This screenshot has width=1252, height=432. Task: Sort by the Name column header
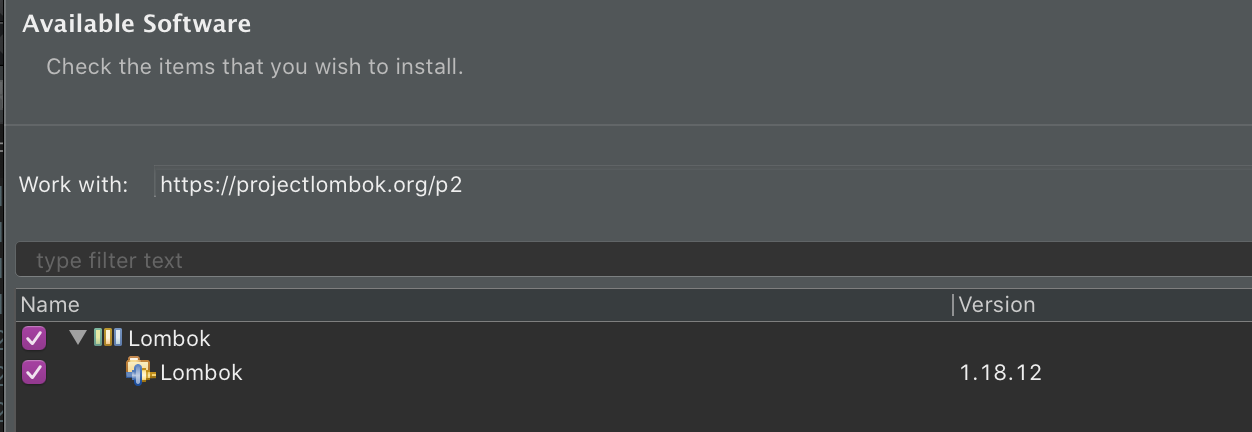click(x=50, y=305)
